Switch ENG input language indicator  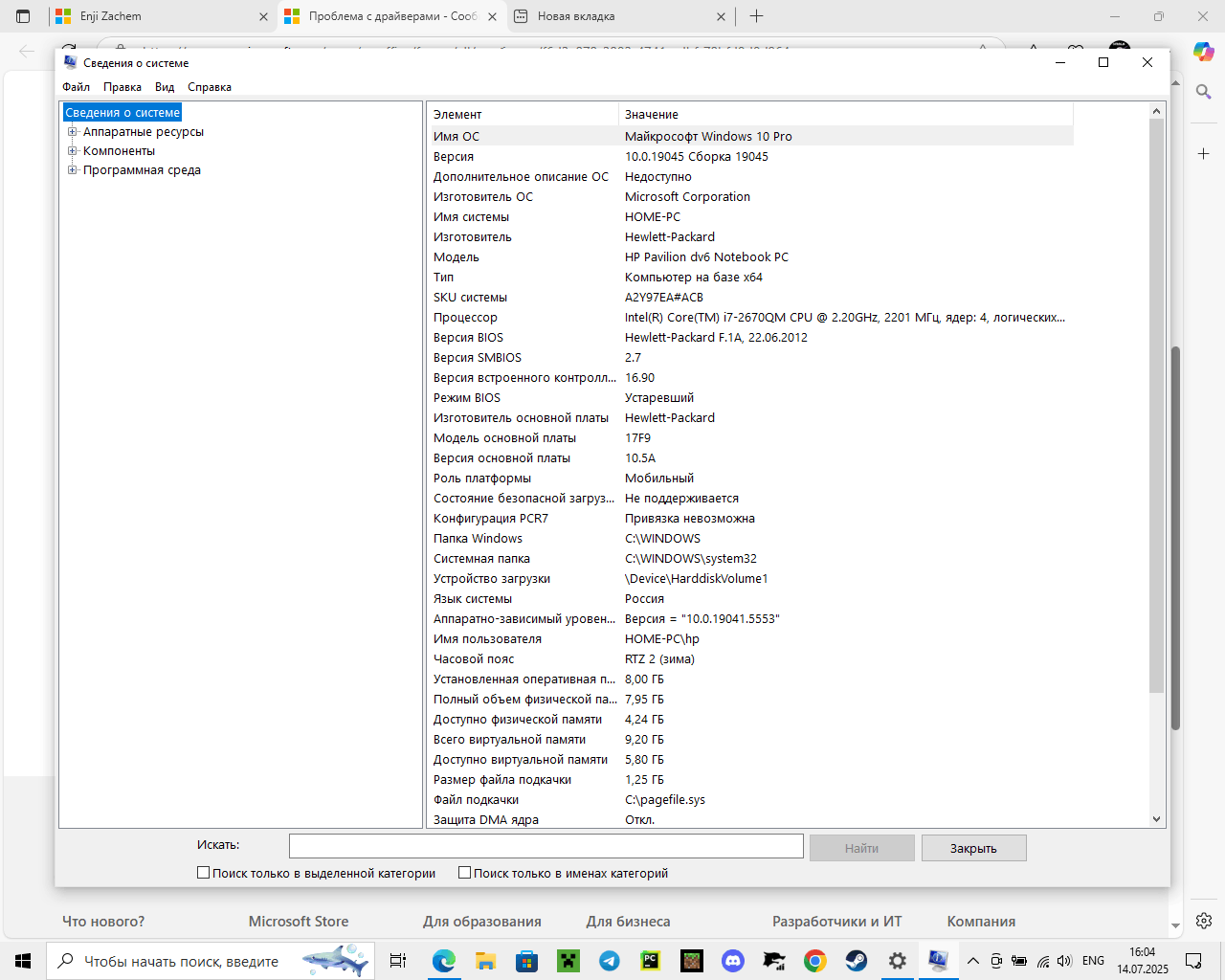point(1093,961)
